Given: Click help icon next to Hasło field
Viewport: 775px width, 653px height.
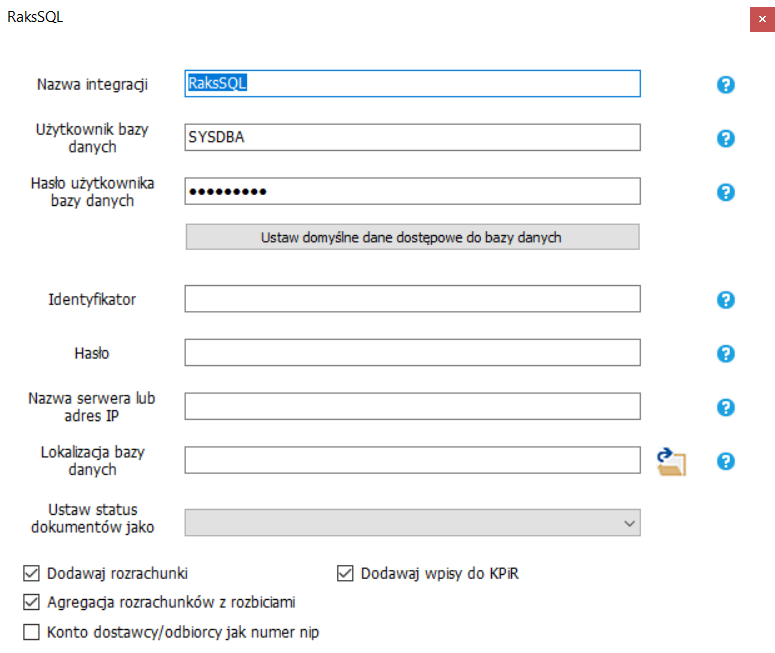Looking at the screenshot, I should pyautogui.click(x=726, y=353).
